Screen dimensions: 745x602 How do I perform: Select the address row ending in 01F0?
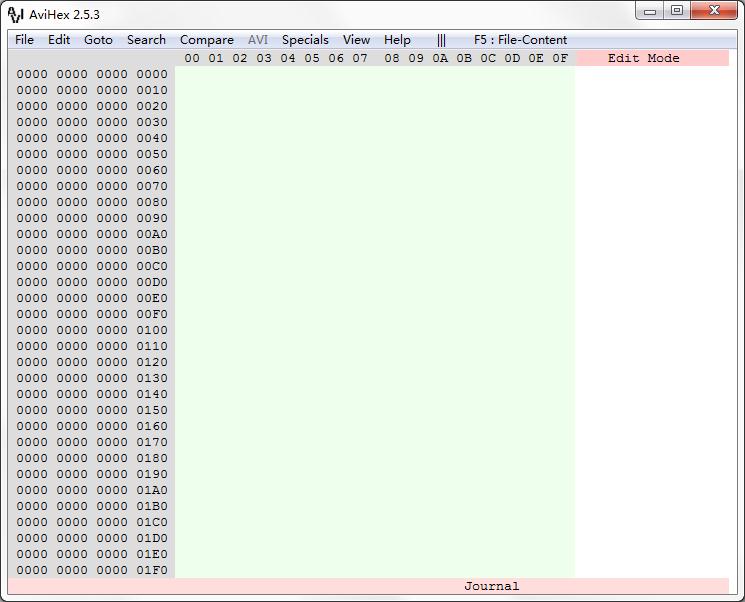click(x=92, y=570)
